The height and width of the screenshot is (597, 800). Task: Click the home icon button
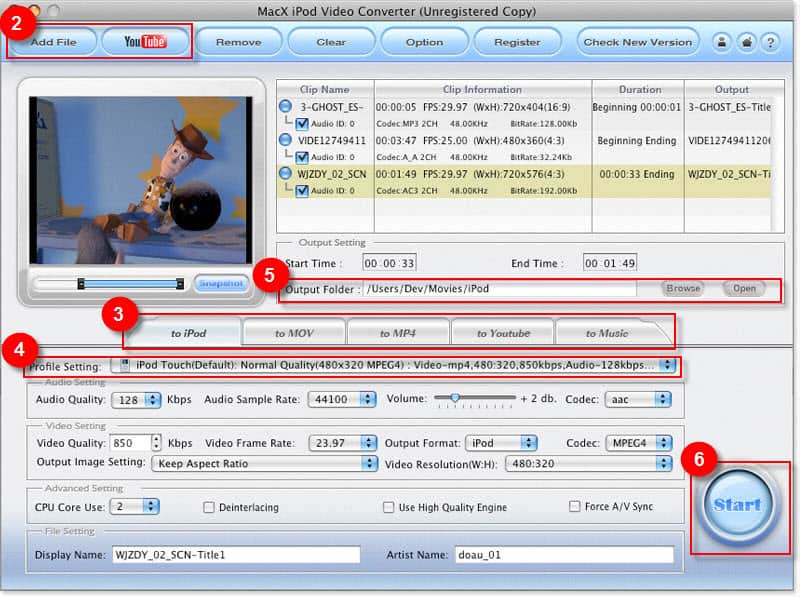pyautogui.click(x=746, y=42)
